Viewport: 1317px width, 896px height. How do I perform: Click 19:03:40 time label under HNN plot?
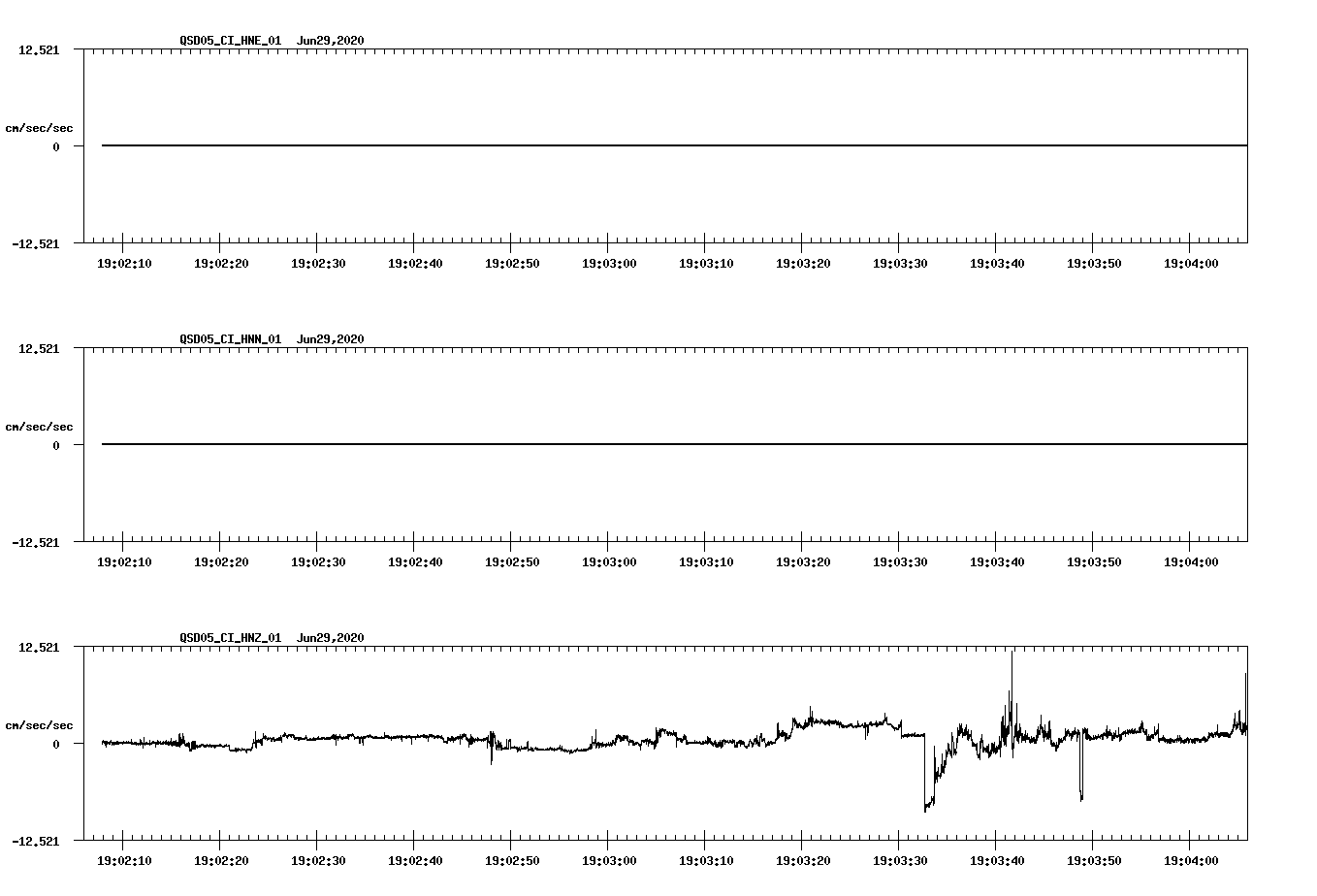point(997,562)
